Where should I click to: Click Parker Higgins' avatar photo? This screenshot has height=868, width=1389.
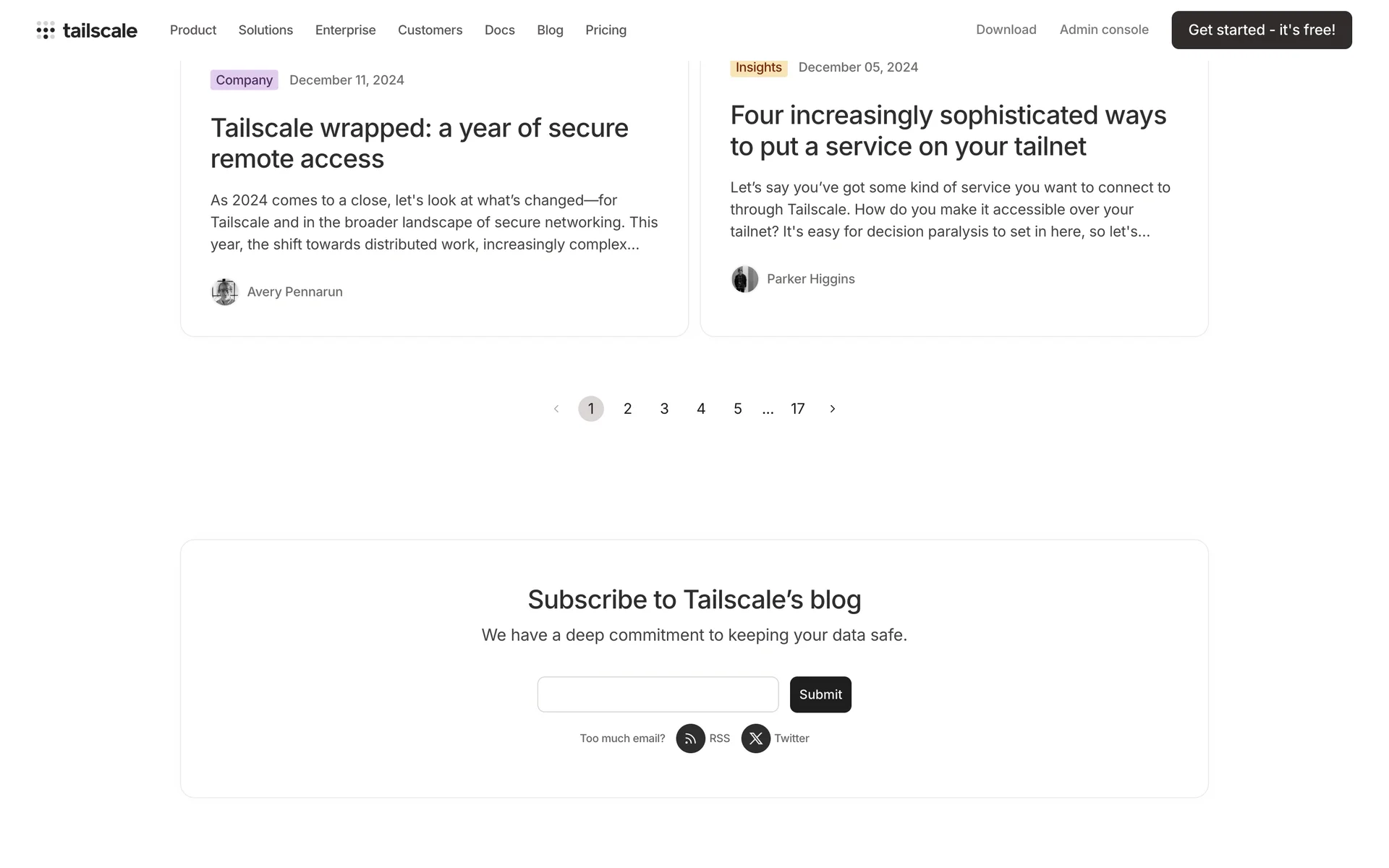coord(744,279)
